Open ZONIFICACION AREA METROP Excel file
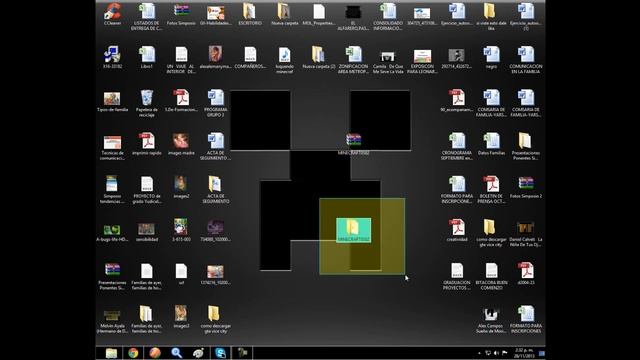Viewport: 640px width, 360px height. 353,60
